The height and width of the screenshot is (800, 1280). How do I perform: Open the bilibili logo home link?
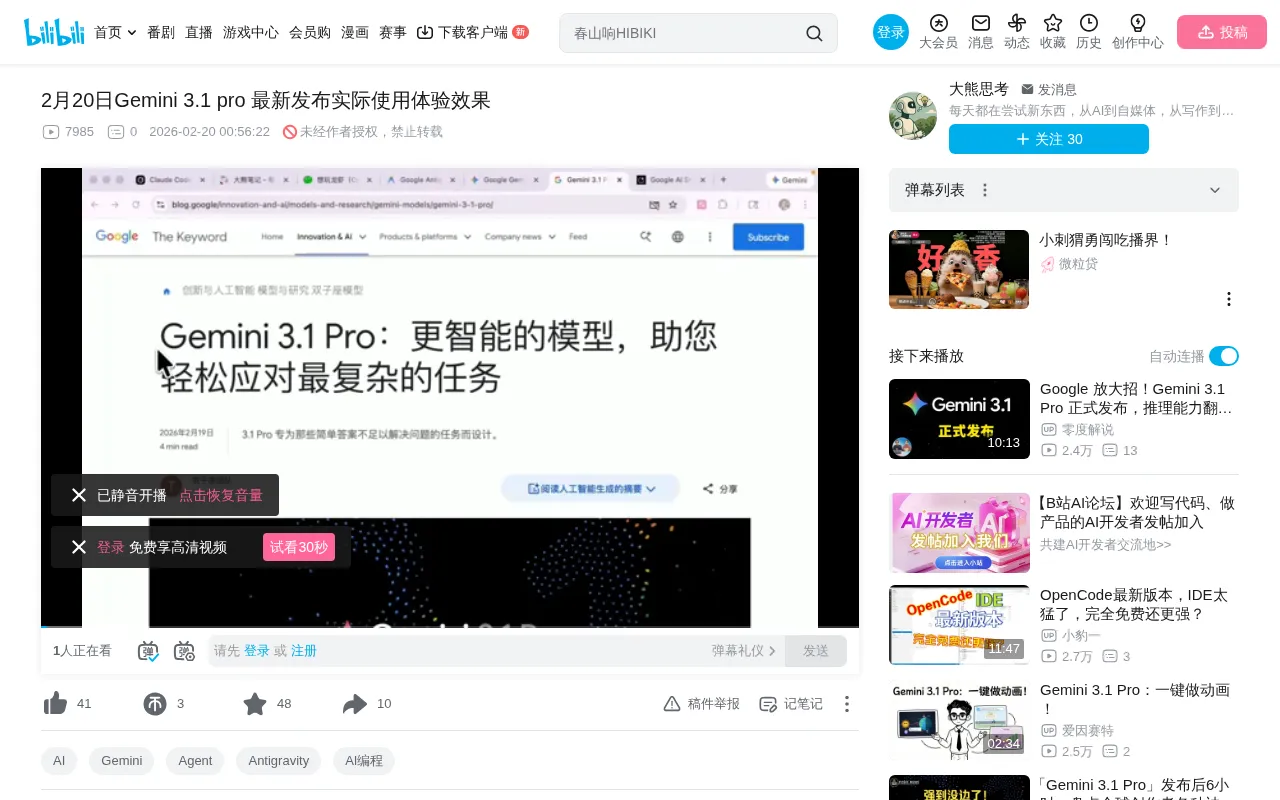pos(54,32)
